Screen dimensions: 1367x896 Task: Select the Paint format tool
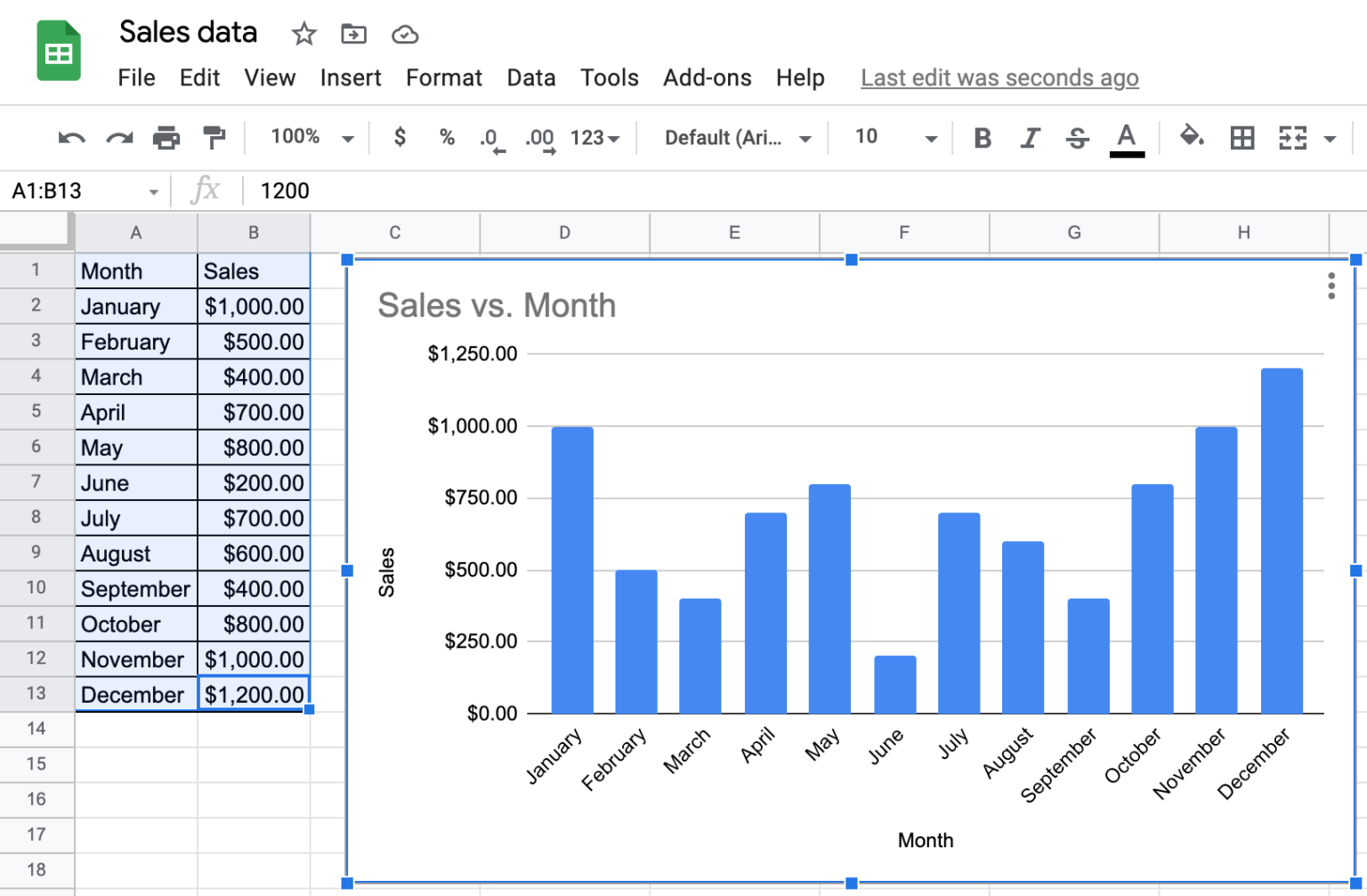(x=214, y=138)
